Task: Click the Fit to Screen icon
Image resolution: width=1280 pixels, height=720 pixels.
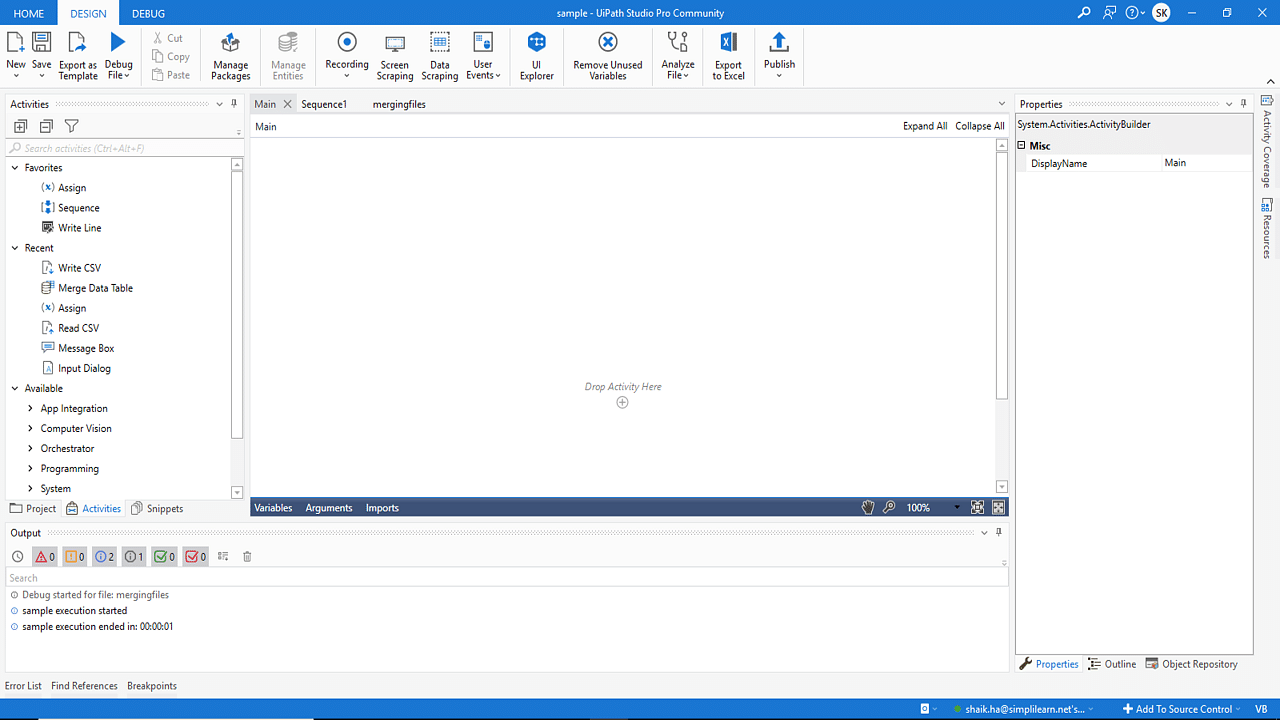Action: tap(977, 508)
